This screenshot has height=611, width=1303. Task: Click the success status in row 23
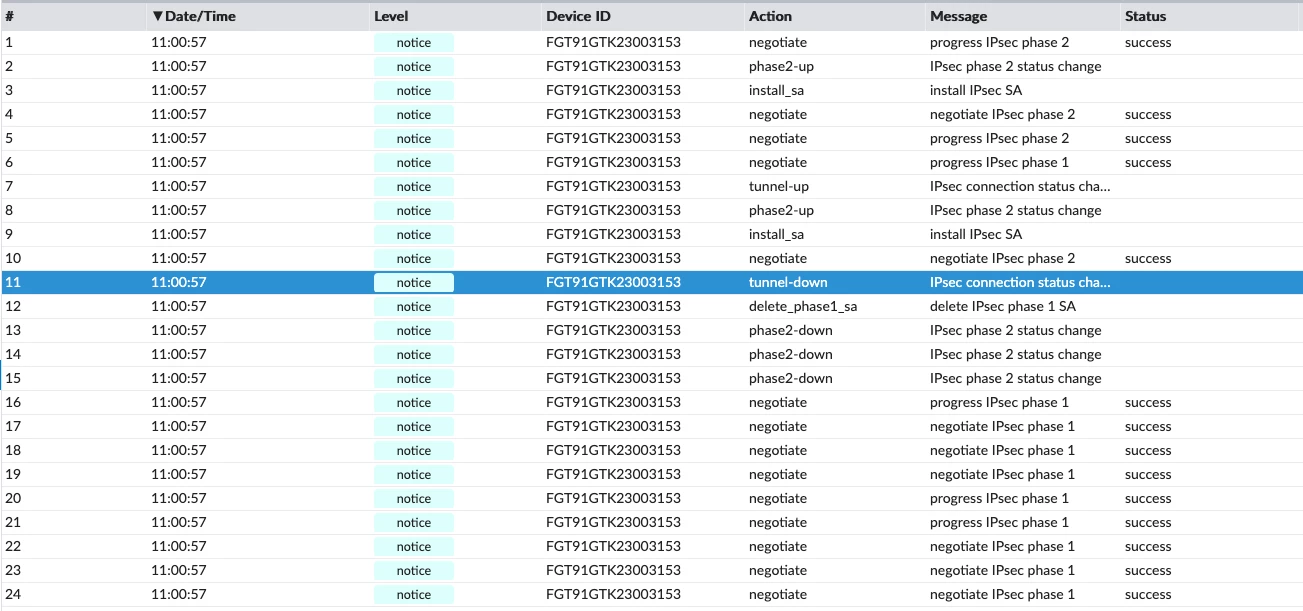click(x=1148, y=570)
